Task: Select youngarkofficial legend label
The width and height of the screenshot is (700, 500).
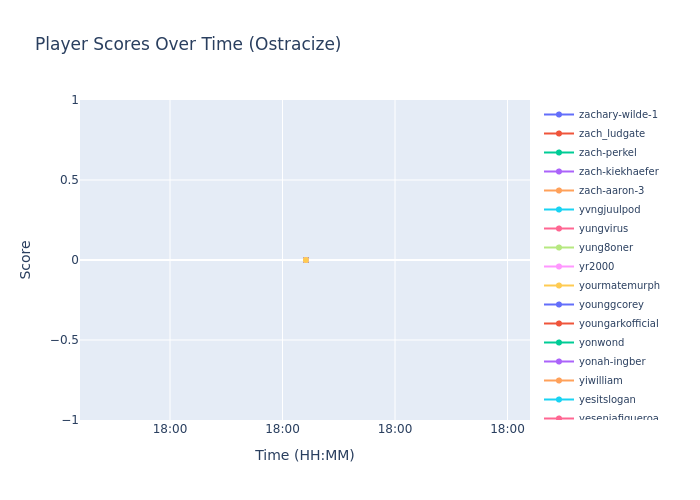Action: pyautogui.click(x=618, y=324)
